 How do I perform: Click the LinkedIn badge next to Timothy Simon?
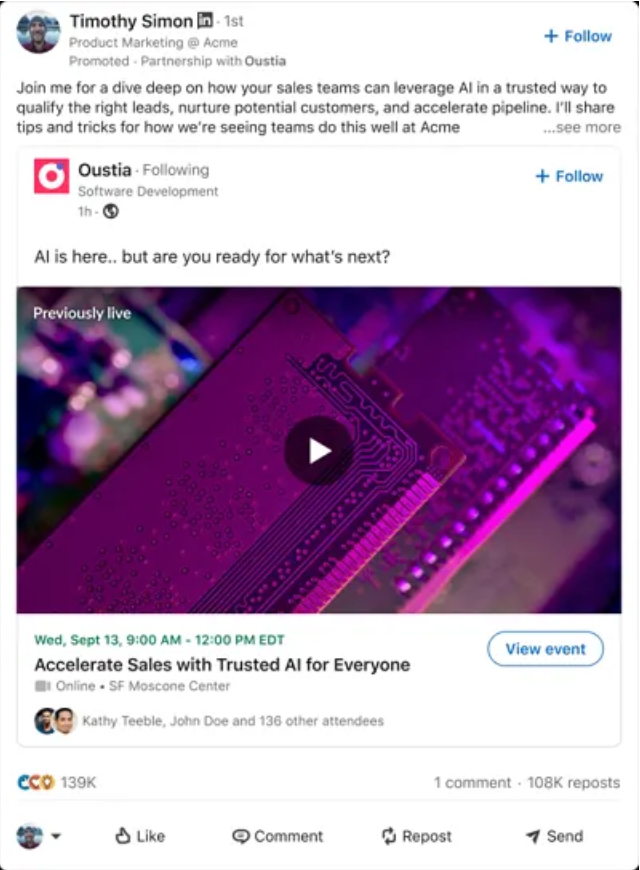point(205,21)
